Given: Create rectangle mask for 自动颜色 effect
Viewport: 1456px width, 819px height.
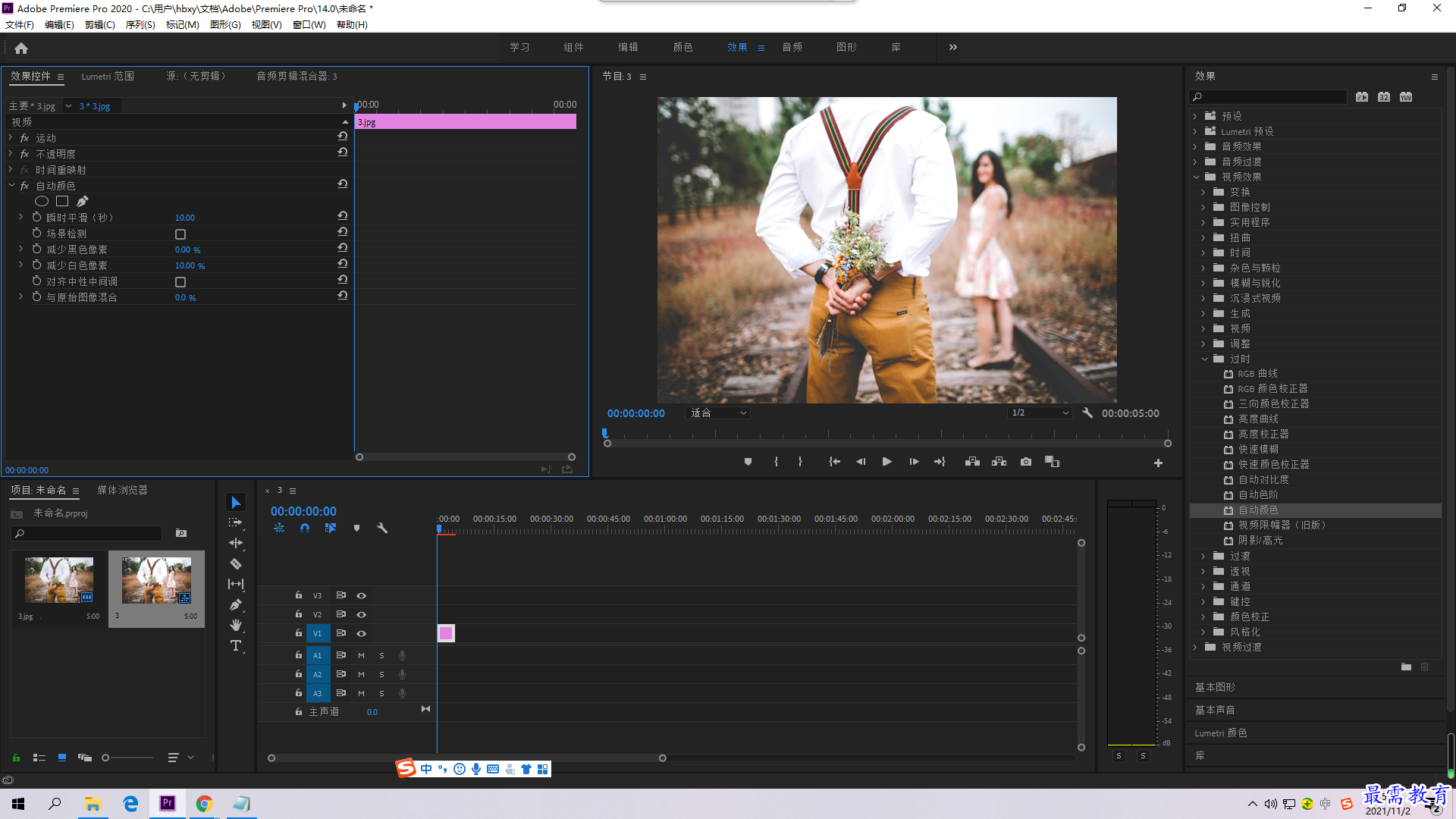Looking at the screenshot, I should coord(62,201).
